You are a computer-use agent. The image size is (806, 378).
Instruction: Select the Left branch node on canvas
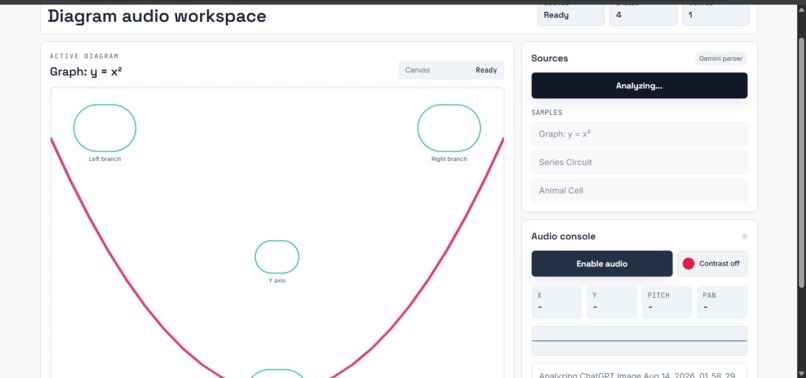point(105,128)
